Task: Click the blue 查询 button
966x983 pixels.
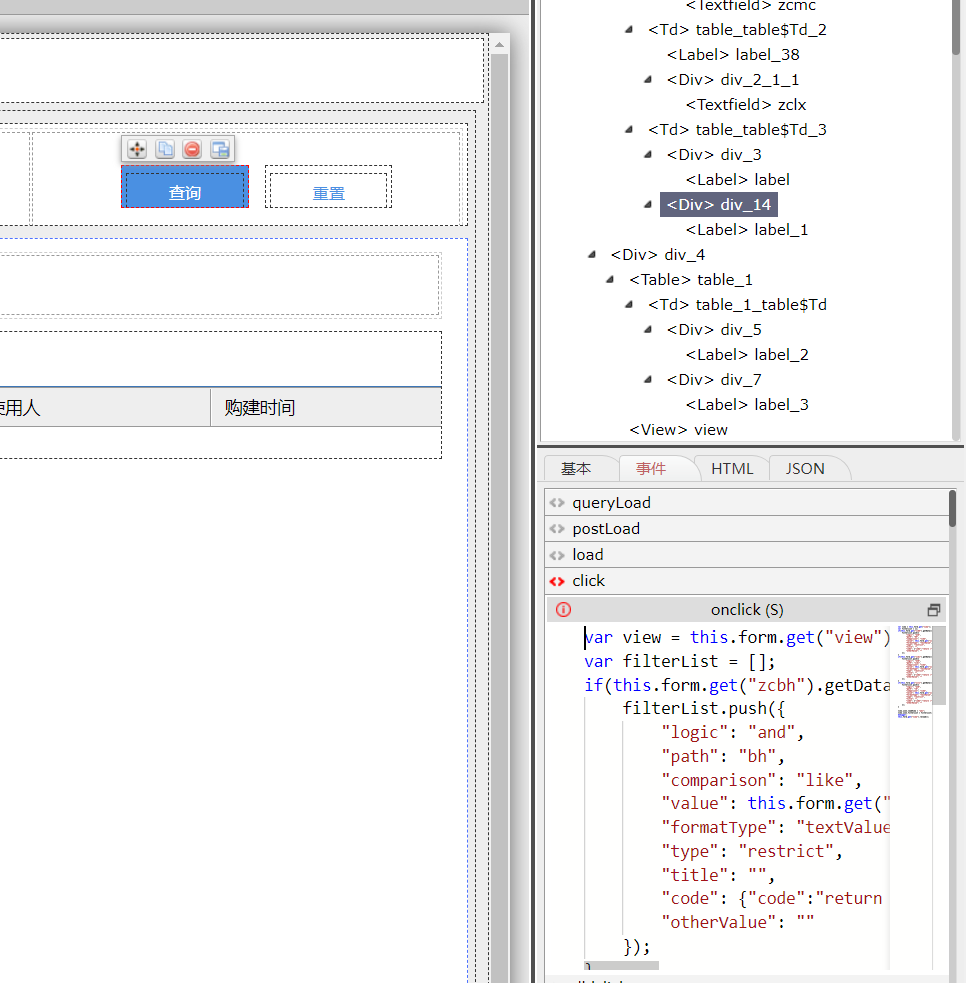Action: [185, 192]
